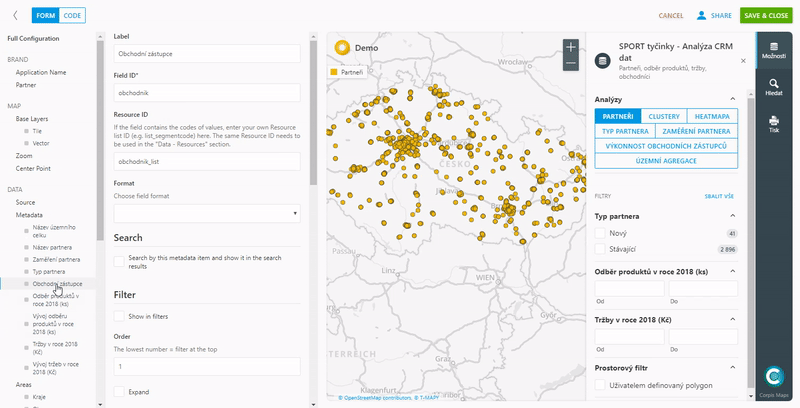This screenshot has height=408, width=800.
Task: Select Application Name in sidebar
Action: (x=41, y=72)
